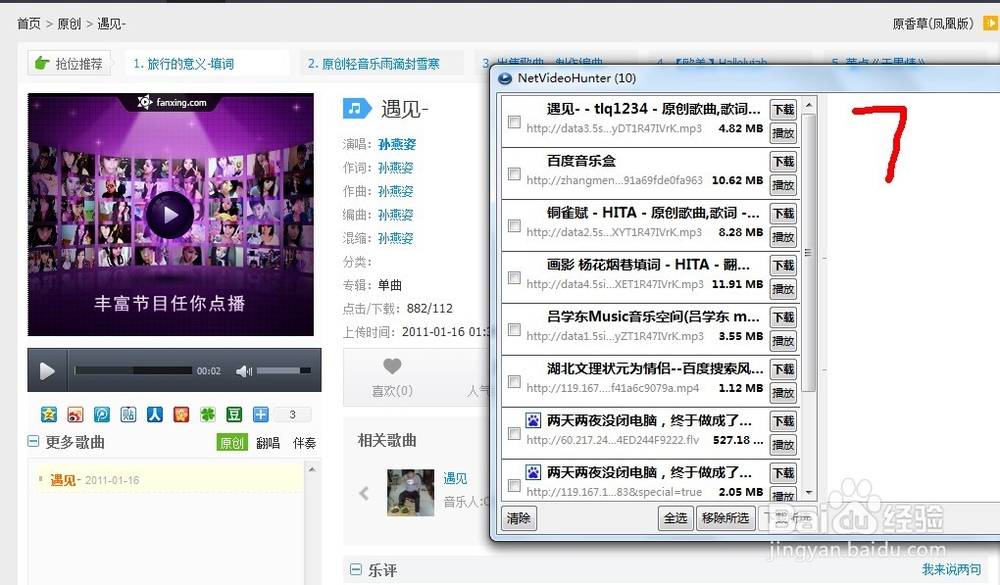The image size is (1000, 585).
Task: Download the 画影 杨花烟巷填词 mp3
Action: 783,265
